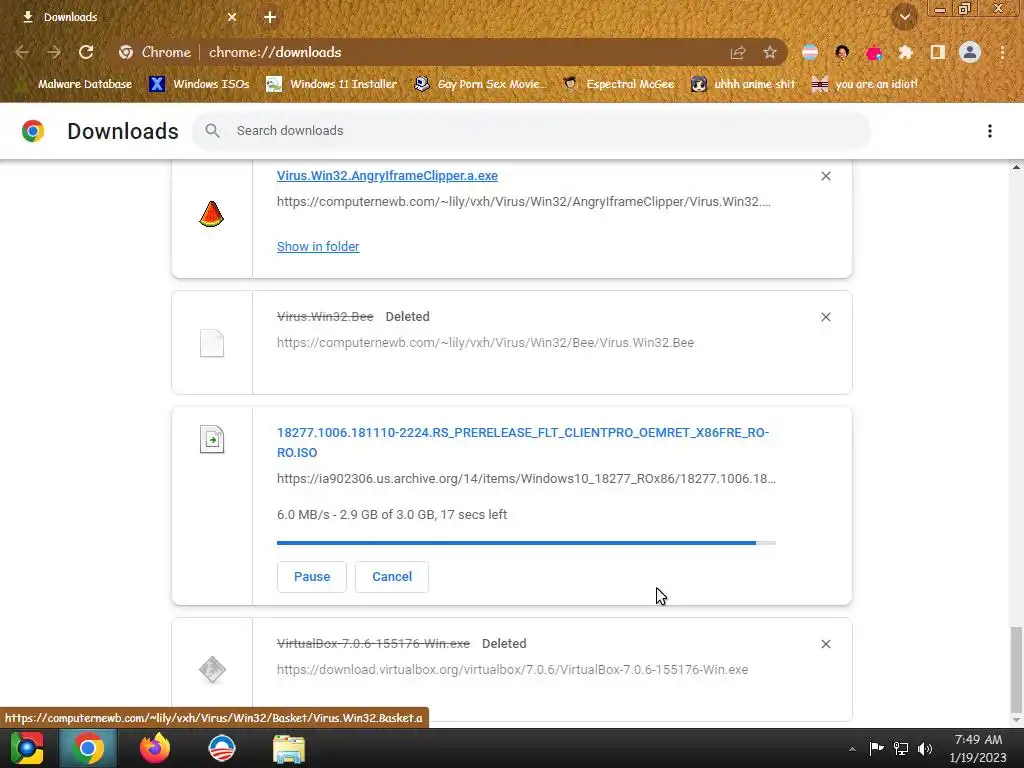Open the you are an idiot! bookmark
The width and height of the screenshot is (1024, 768).
click(x=864, y=84)
